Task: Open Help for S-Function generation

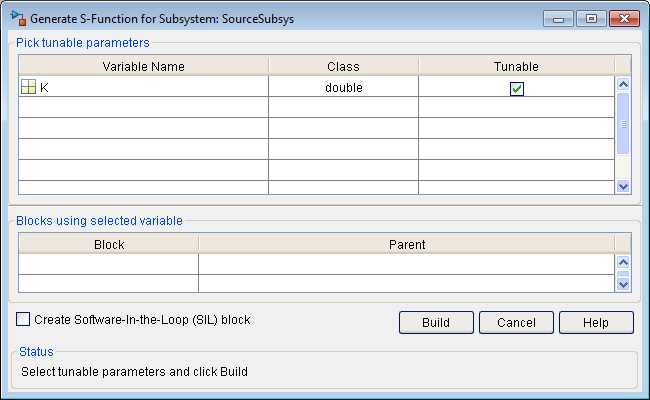Action: (596, 323)
